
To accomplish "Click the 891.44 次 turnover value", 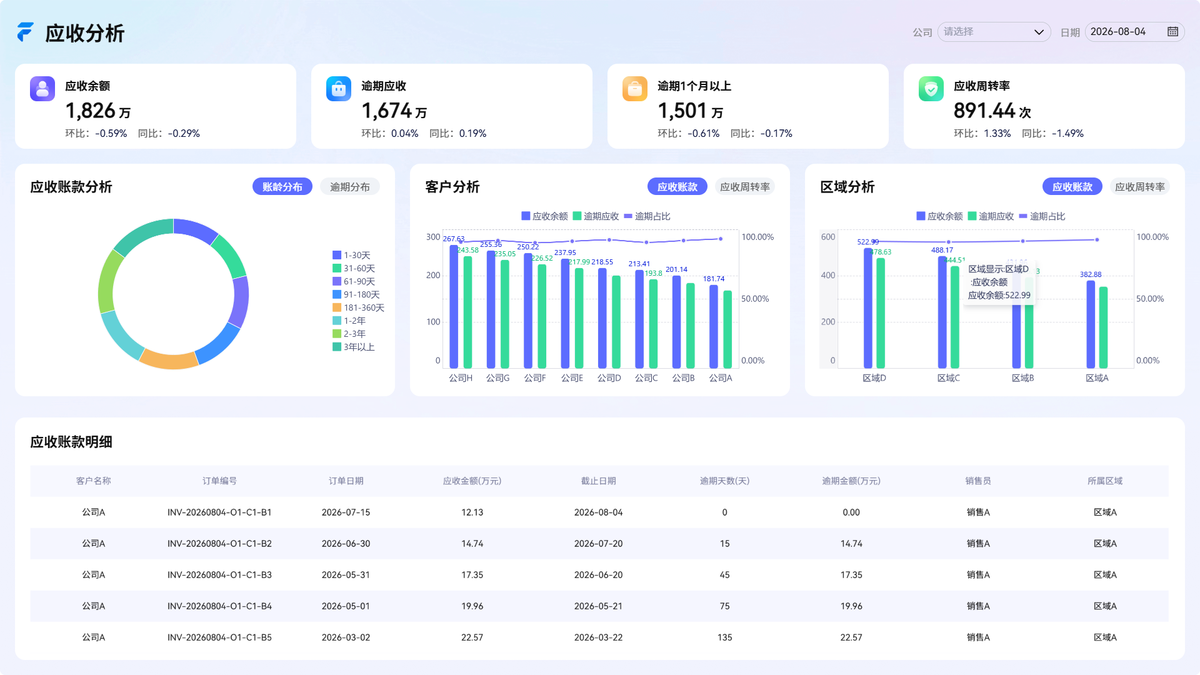I will 992,111.
